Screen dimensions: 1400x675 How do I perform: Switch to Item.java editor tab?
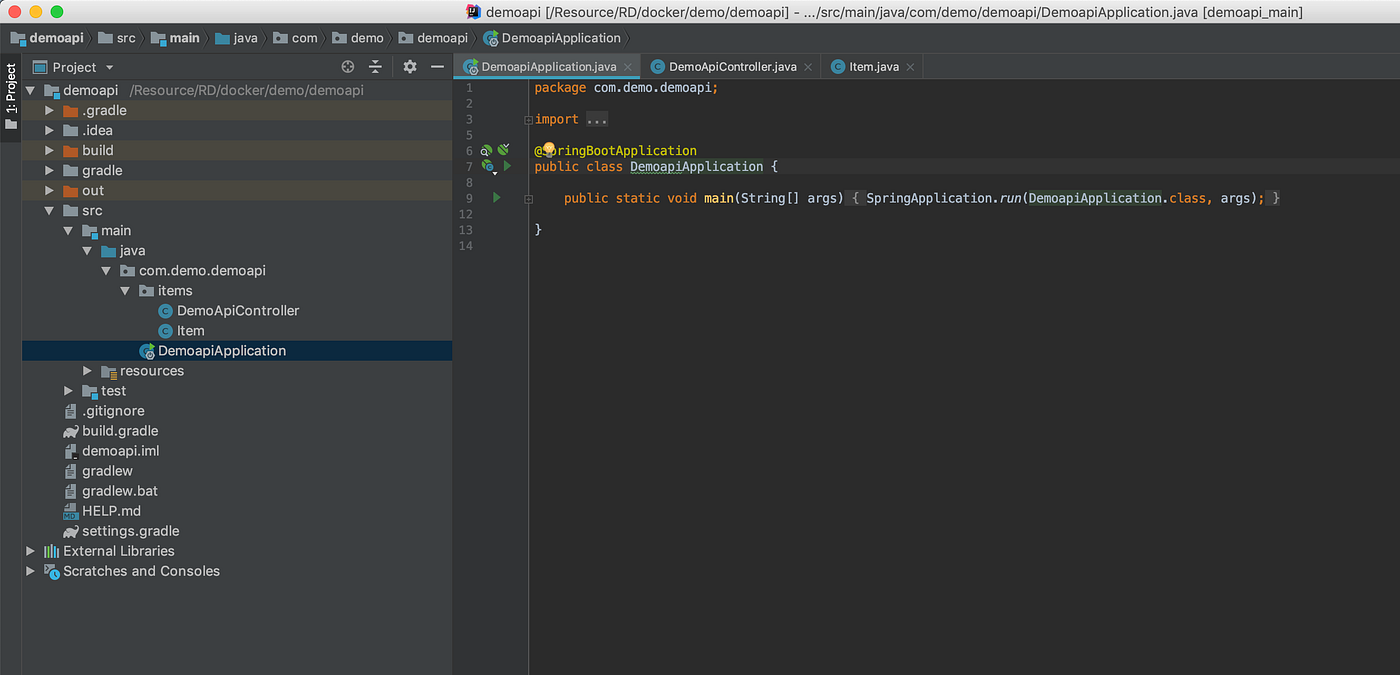[874, 67]
